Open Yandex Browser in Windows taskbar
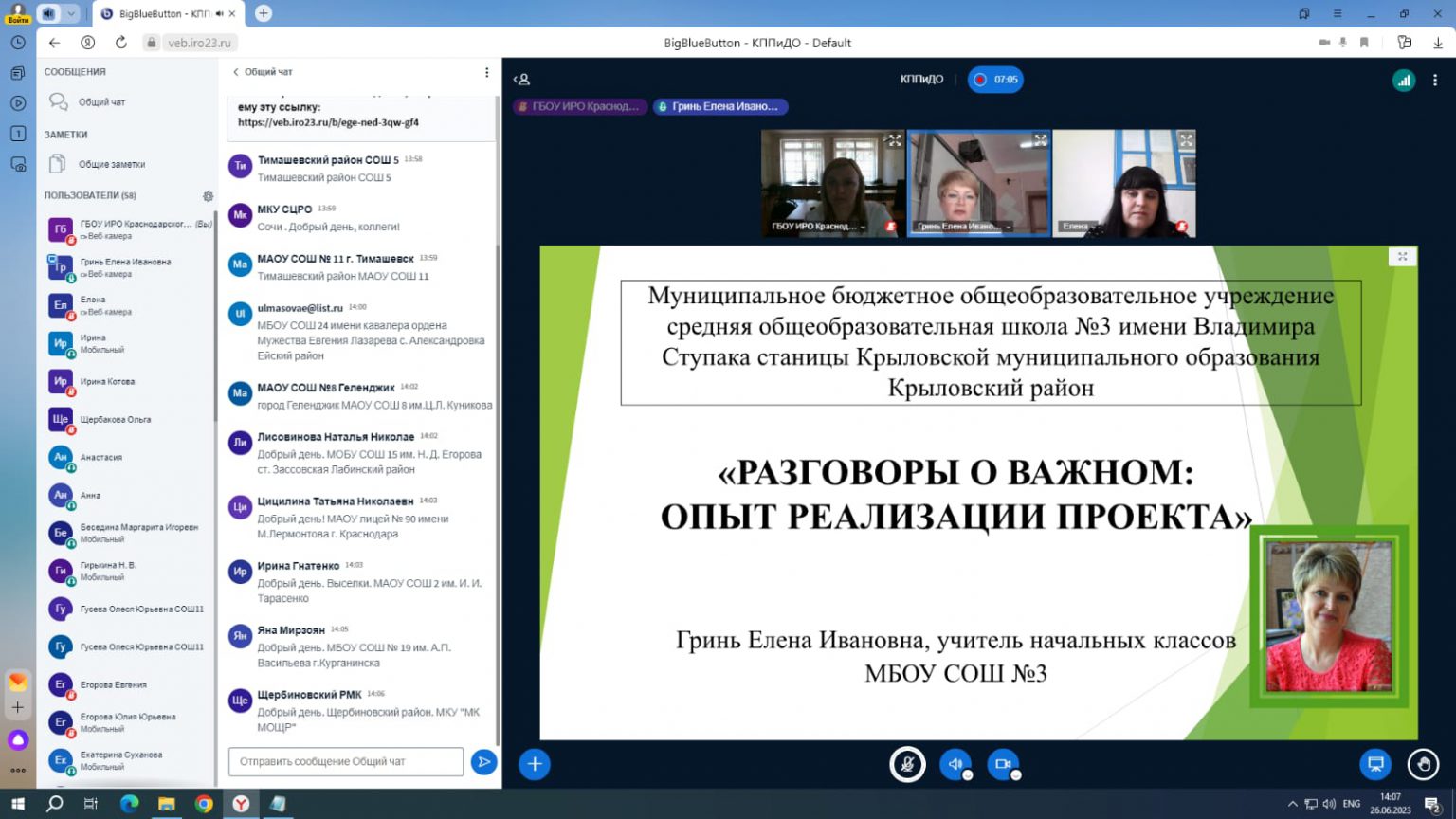Image resolution: width=1456 pixels, height=819 pixels. point(241,804)
